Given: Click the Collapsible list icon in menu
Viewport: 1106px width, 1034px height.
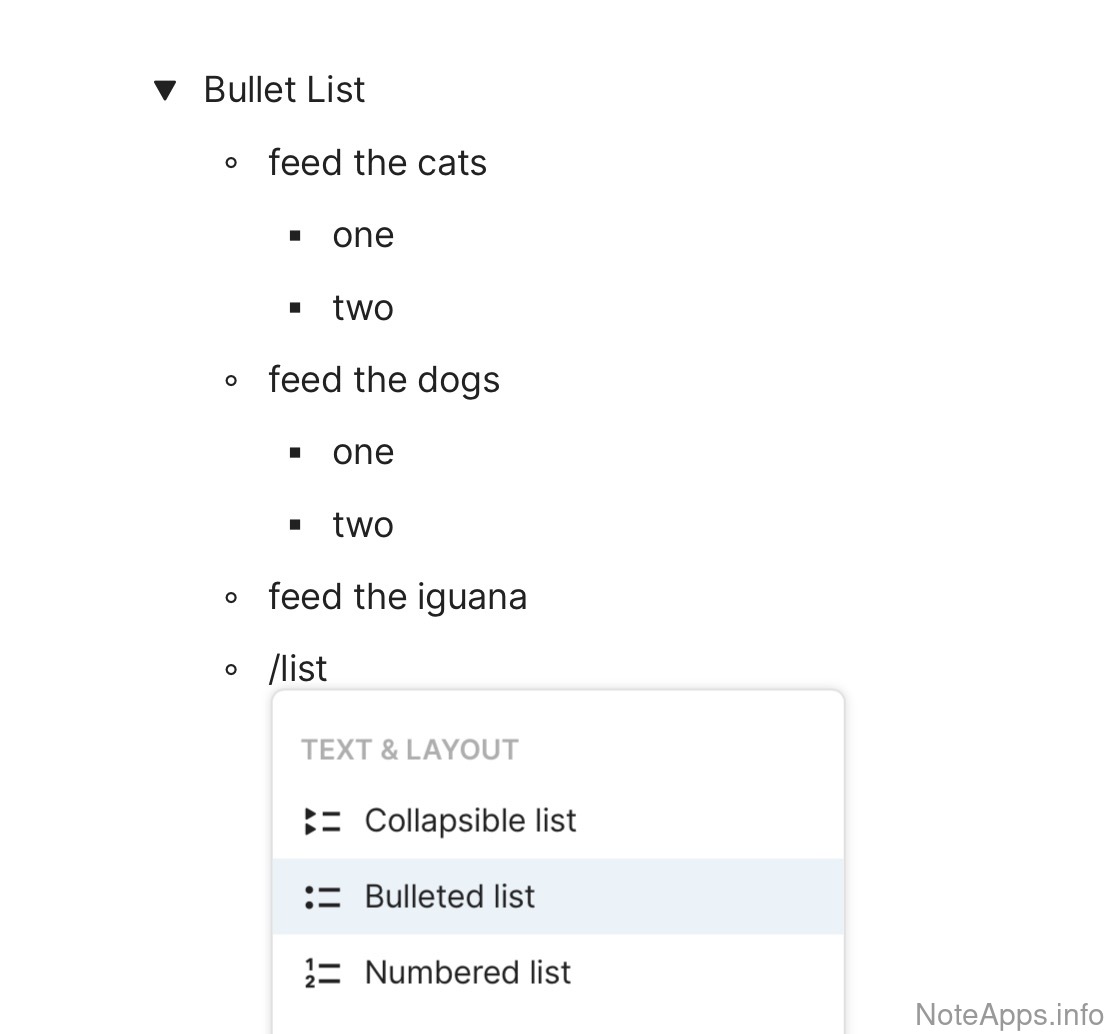Looking at the screenshot, I should click(322, 821).
